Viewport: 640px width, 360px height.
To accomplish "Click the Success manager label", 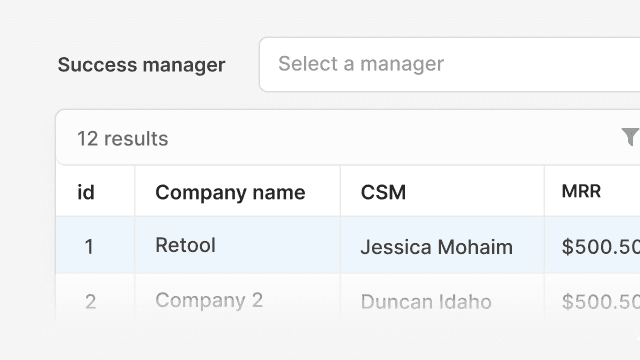I will [x=141, y=64].
